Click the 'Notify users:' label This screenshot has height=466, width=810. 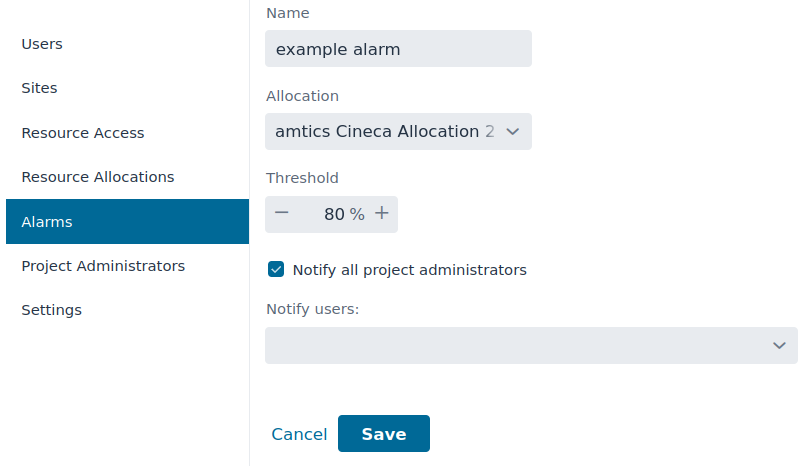point(312,309)
